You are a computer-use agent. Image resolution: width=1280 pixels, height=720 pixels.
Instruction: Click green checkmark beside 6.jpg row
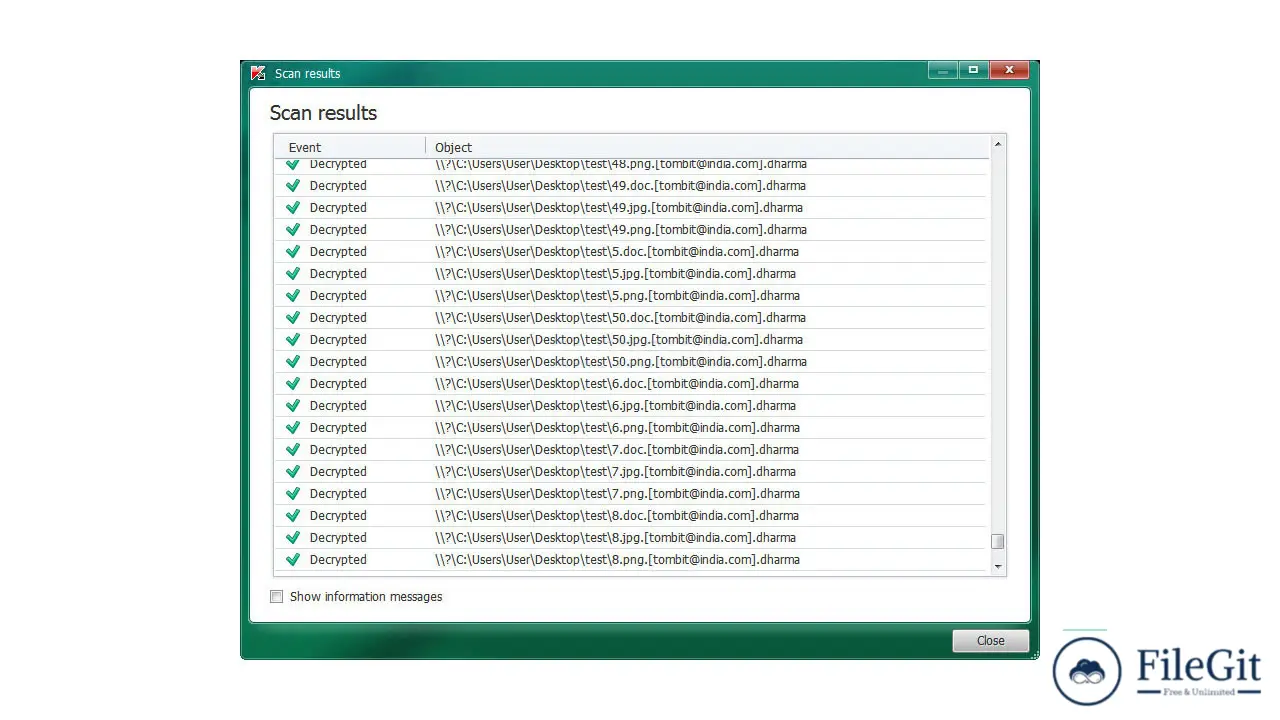point(293,405)
